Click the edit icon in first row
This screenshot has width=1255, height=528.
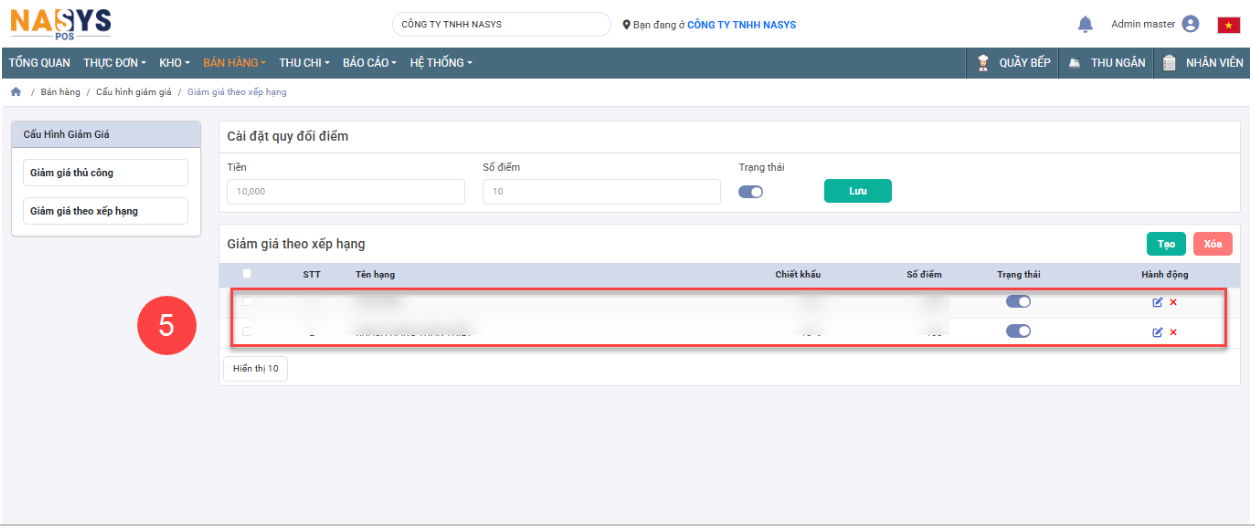(x=1157, y=302)
